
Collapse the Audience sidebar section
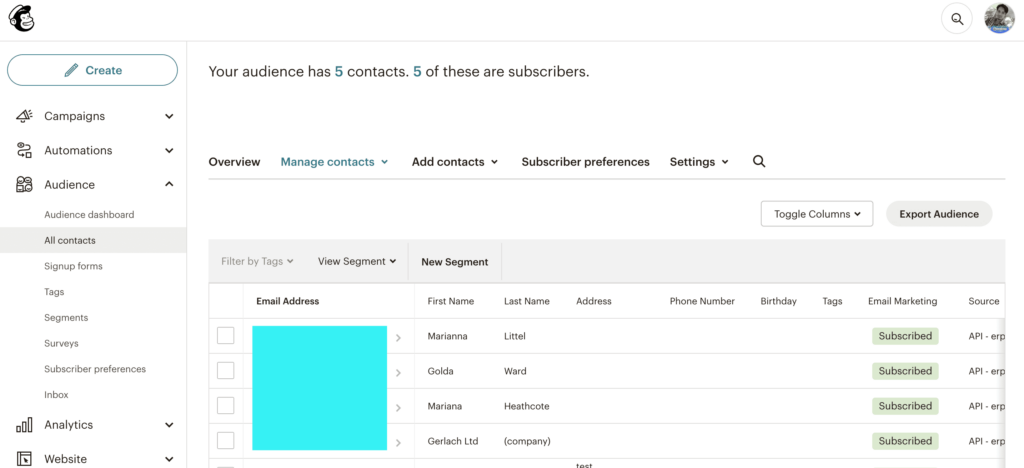tap(169, 185)
